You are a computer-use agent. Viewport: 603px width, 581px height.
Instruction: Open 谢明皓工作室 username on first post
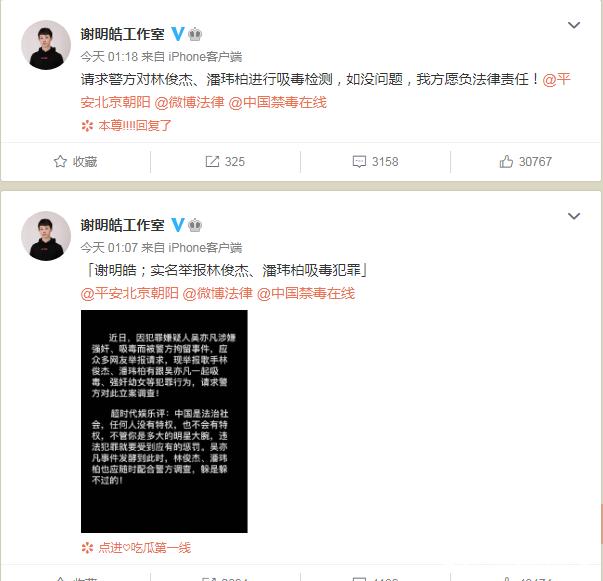122,34
